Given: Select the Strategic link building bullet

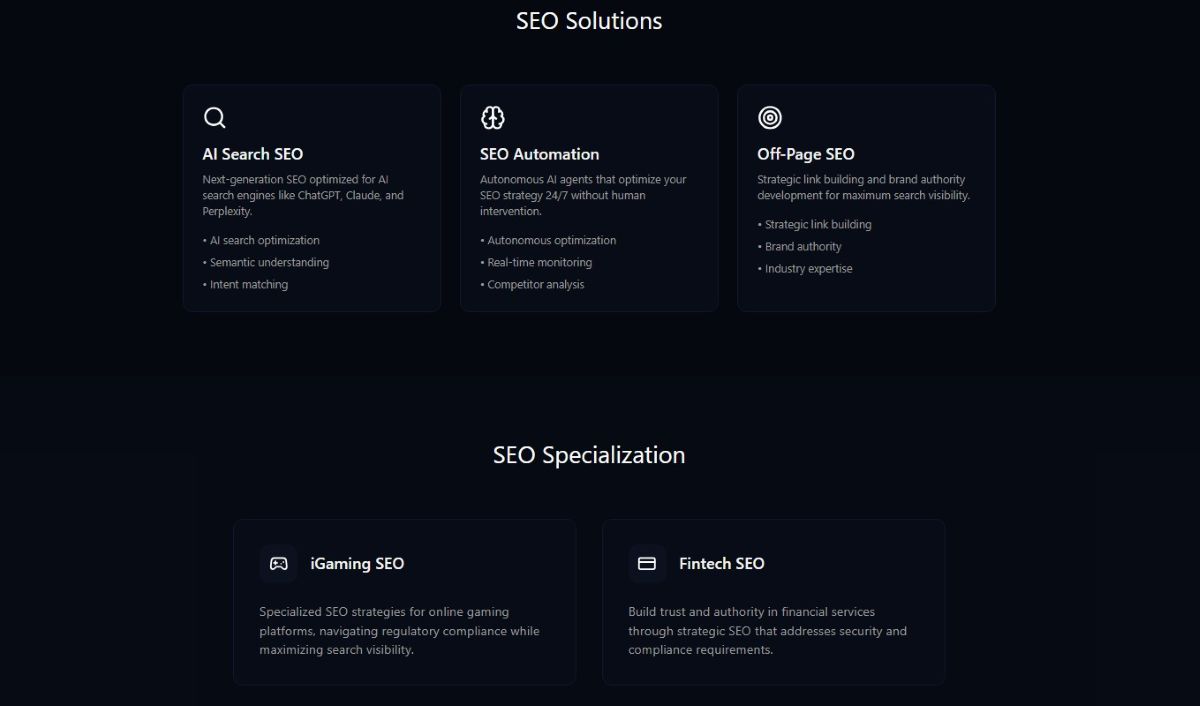Looking at the screenshot, I should pyautogui.click(x=818, y=225).
